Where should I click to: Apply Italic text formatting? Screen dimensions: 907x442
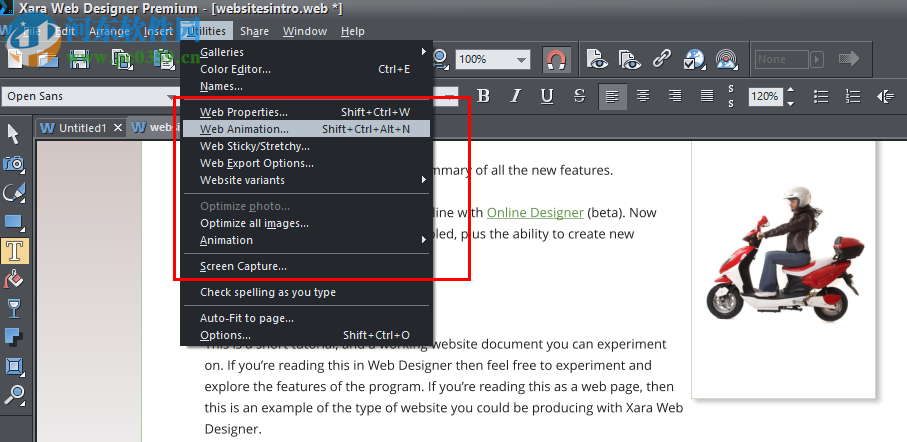pyautogui.click(x=515, y=96)
